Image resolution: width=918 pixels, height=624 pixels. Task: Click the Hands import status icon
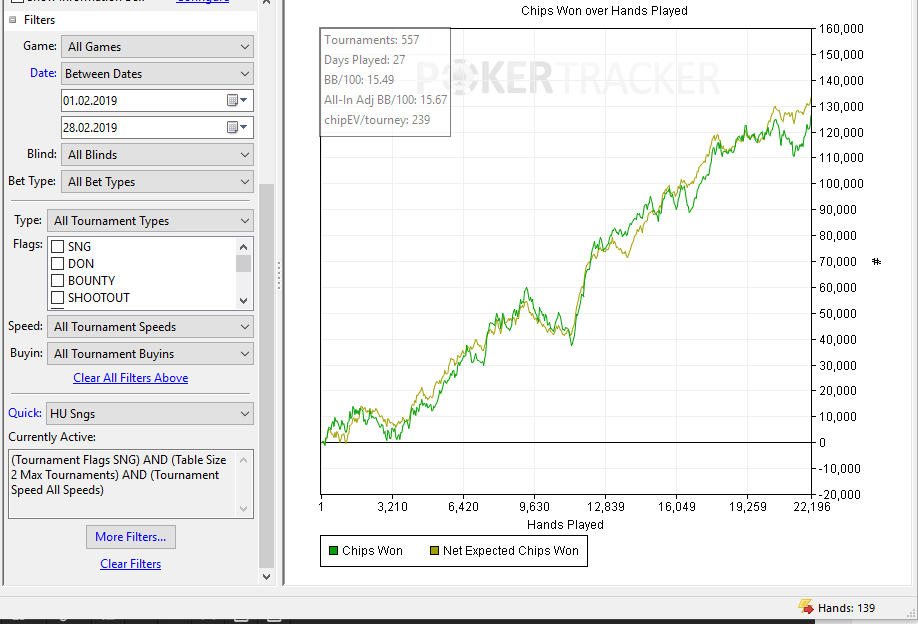click(x=806, y=607)
